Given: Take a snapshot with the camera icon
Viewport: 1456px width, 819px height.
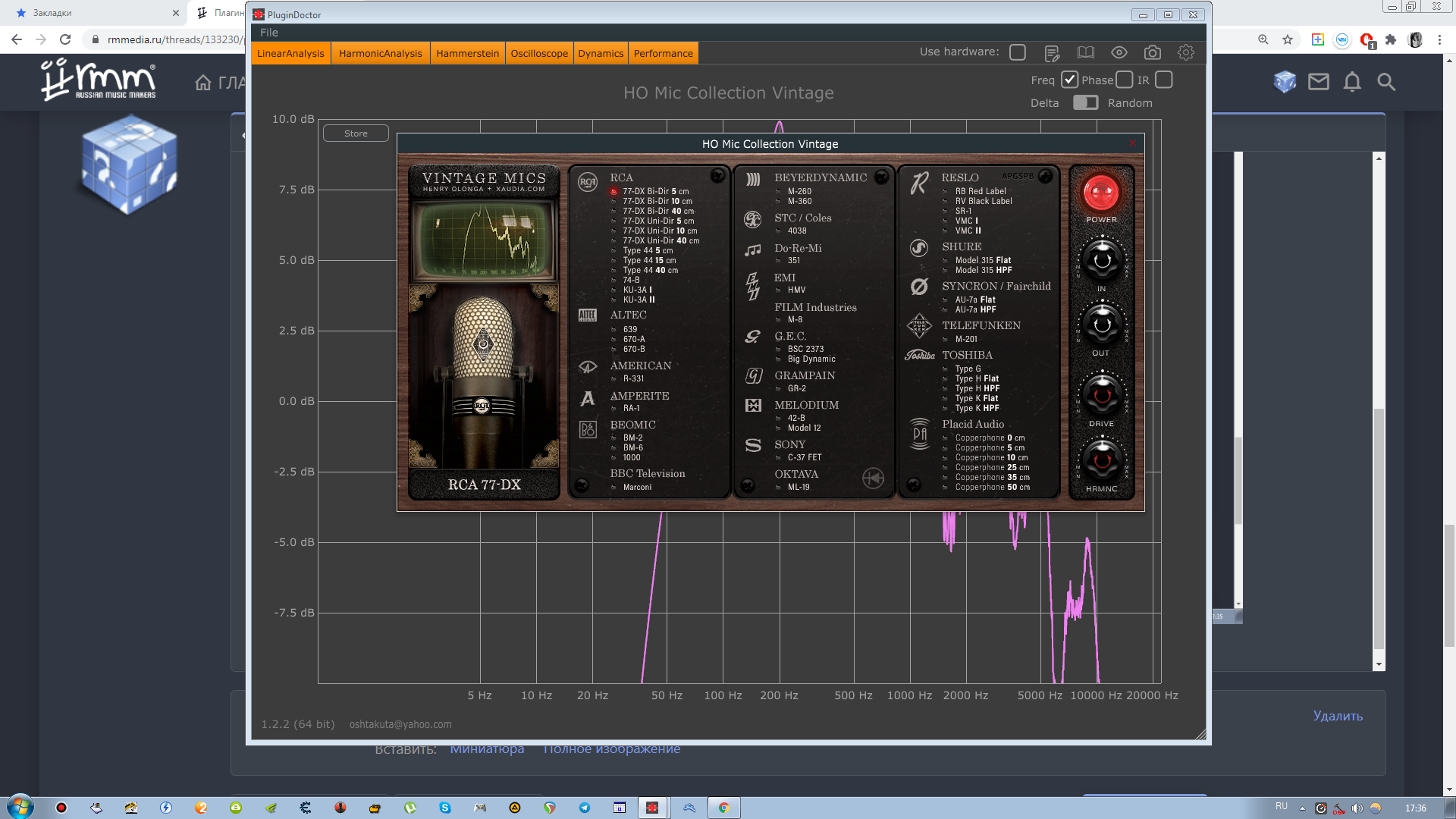Looking at the screenshot, I should (1153, 52).
